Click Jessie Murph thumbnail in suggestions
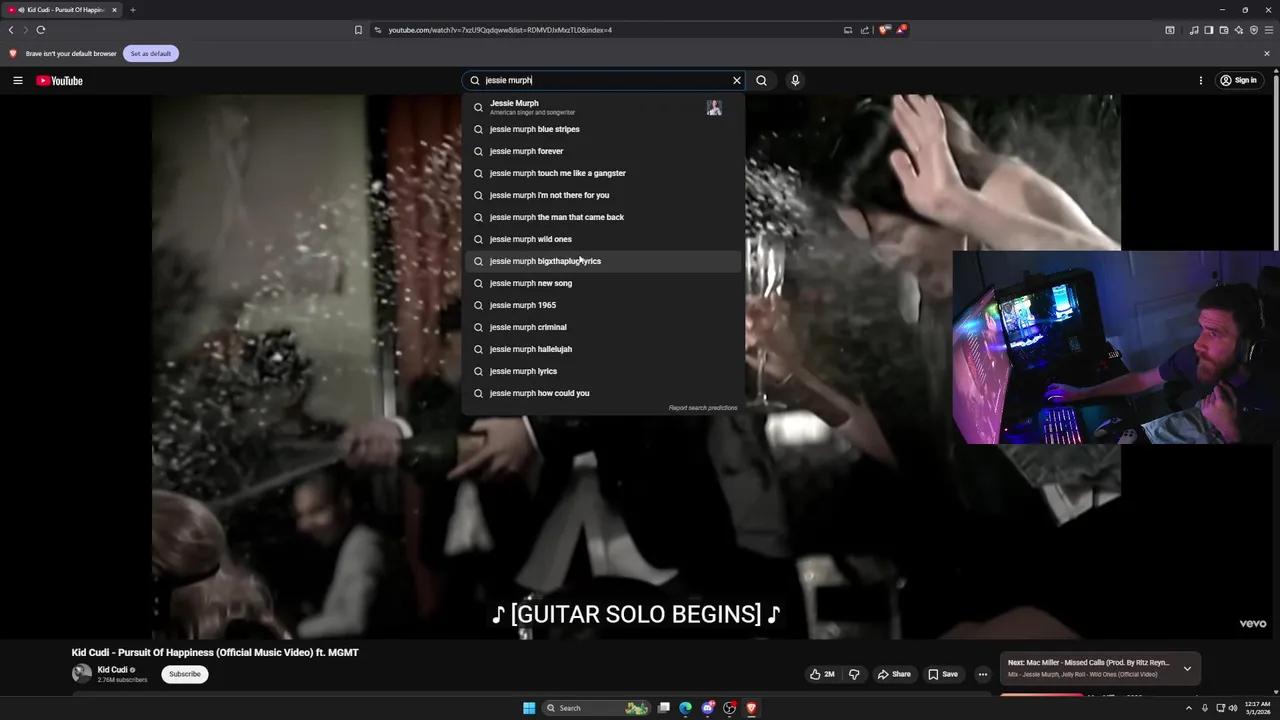This screenshot has height=720, width=1280. (714, 108)
